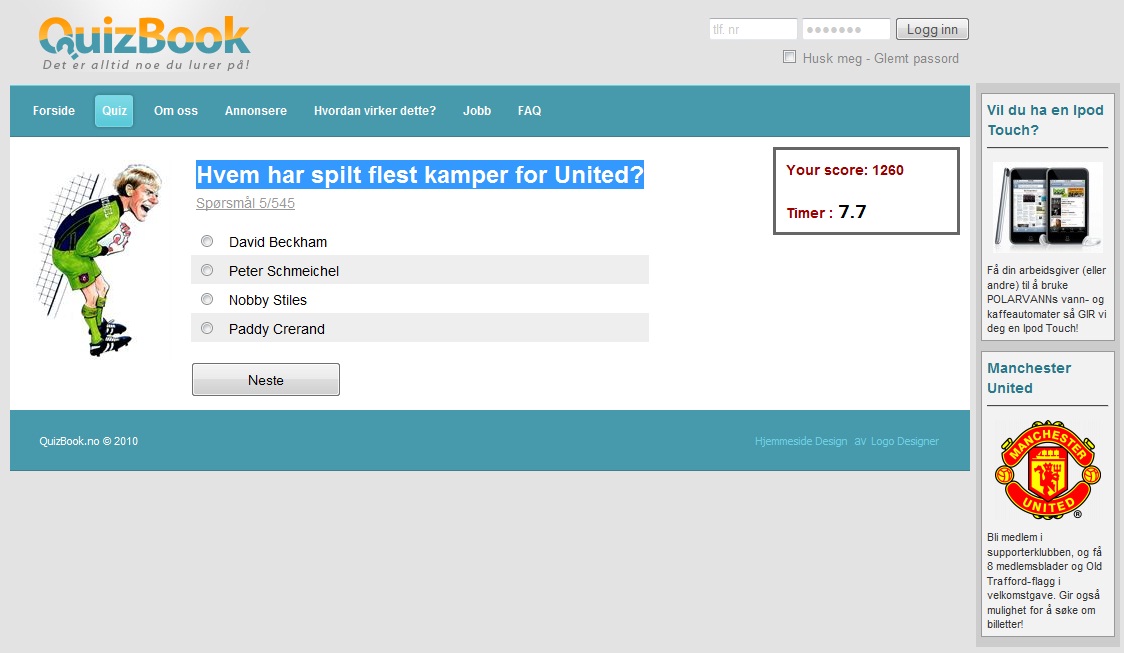Image resolution: width=1124 pixels, height=653 pixels.
Task: Open Hvordan virker dette? page
Action: (375, 110)
